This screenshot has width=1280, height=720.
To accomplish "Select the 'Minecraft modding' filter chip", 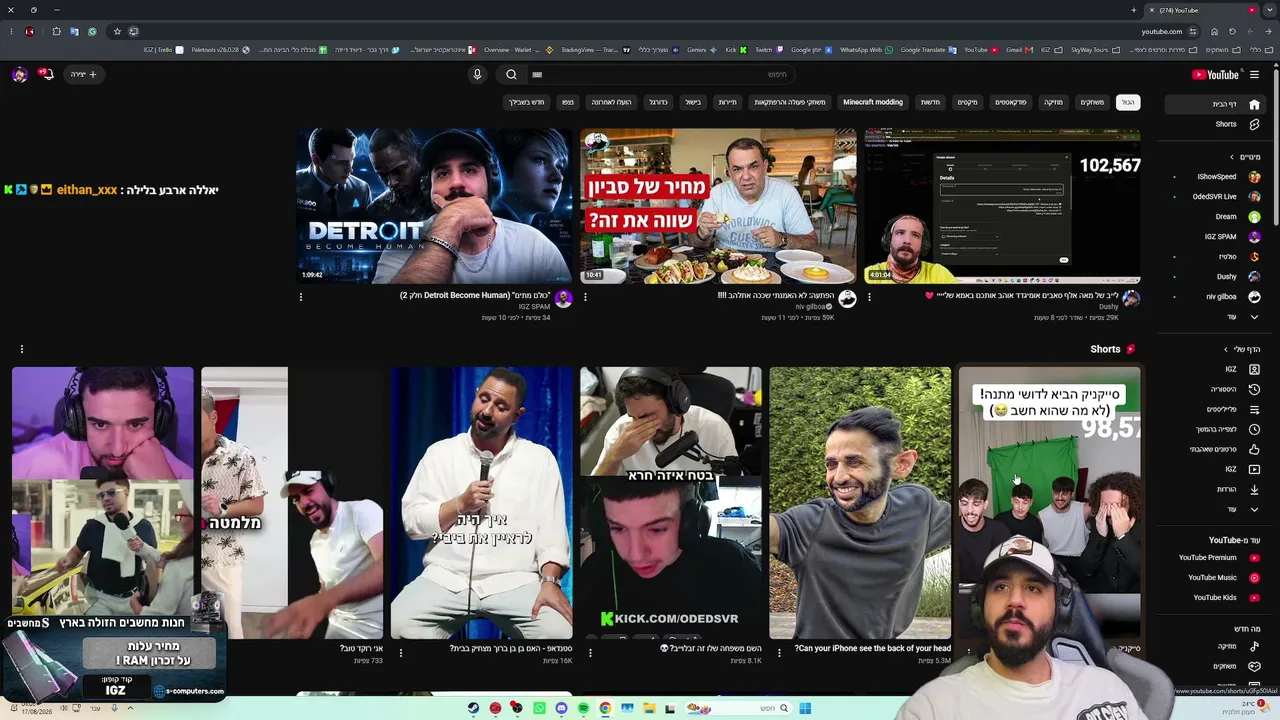I will 873,102.
